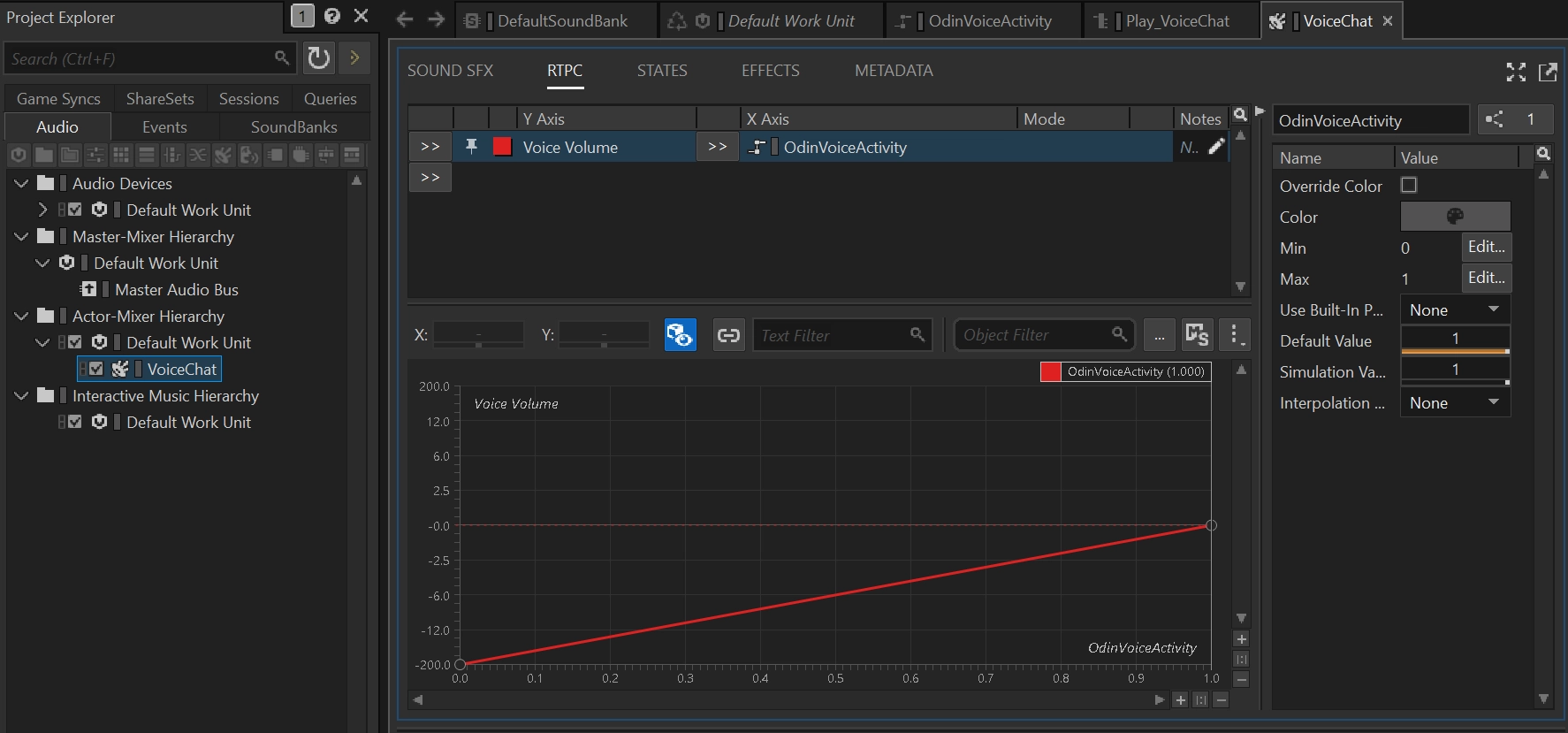
Task: Open editor in a new window icon
Action: [1548, 72]
